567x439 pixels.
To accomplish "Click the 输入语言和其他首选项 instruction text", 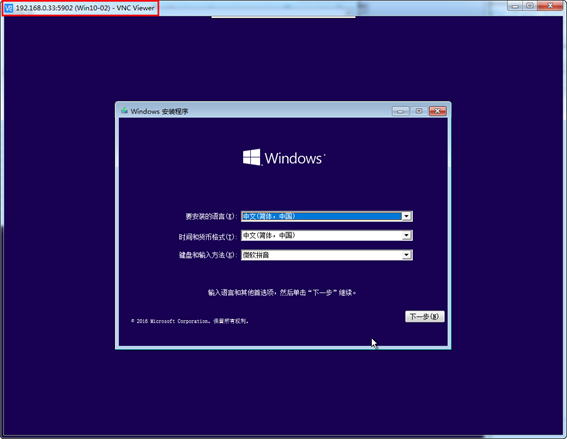I will coord(282,292).
